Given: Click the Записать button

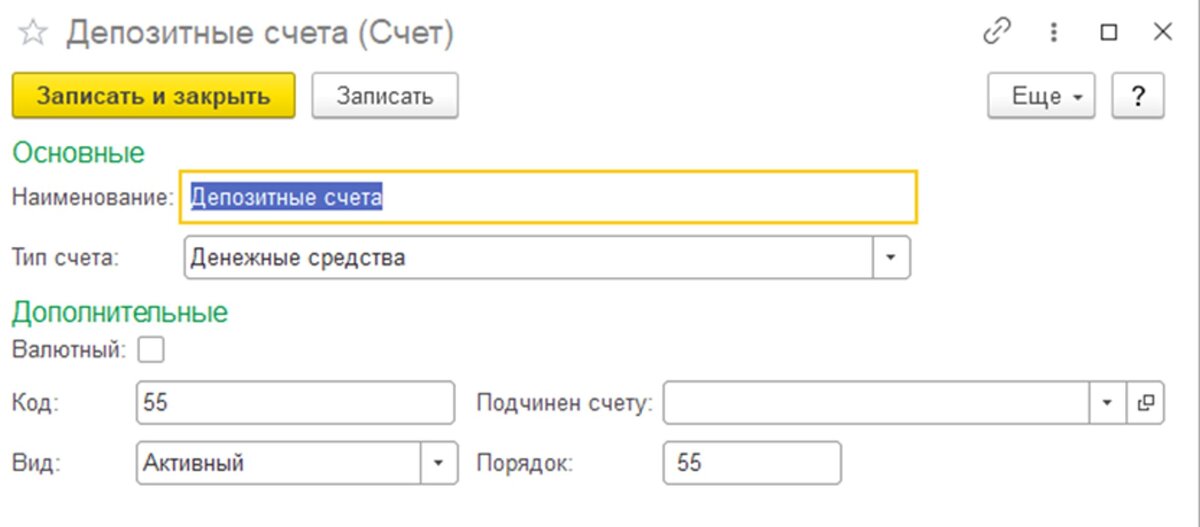Looking at the screenshot, I should tap(385, 97).
